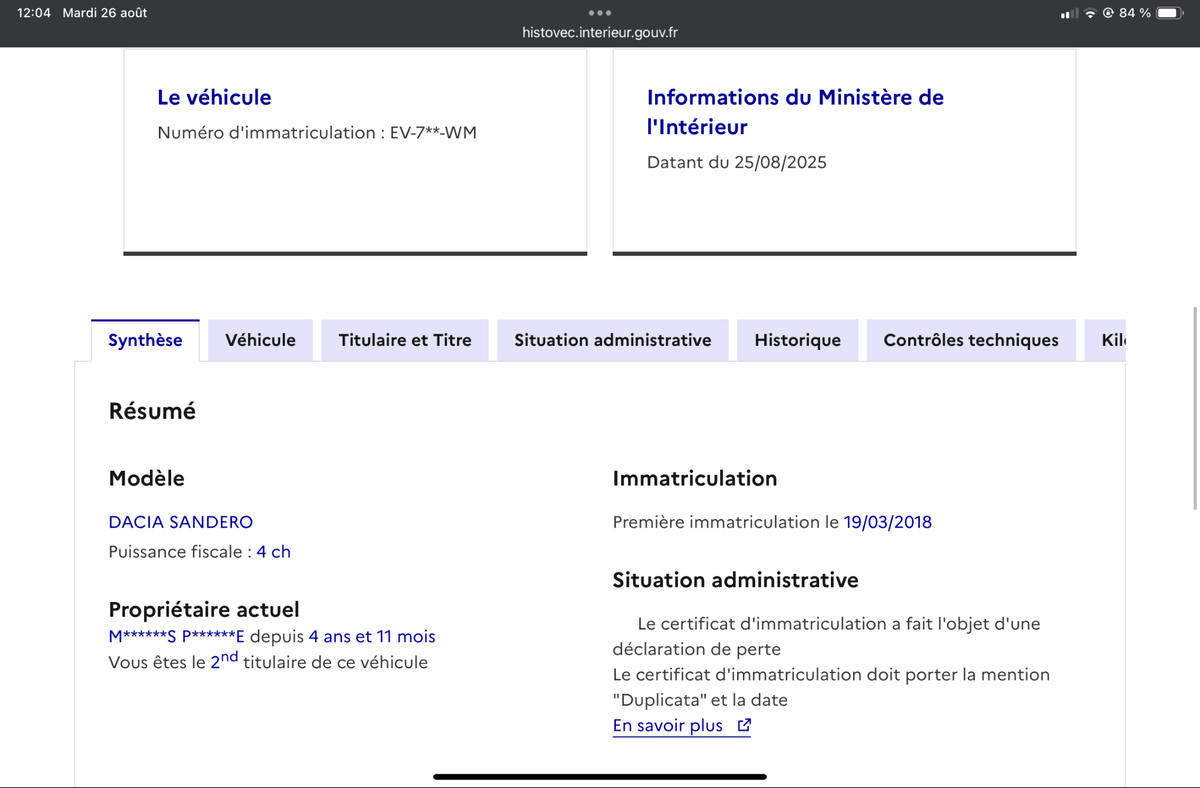
Task: Click the Le véhicule card heading
Action: 214,97
